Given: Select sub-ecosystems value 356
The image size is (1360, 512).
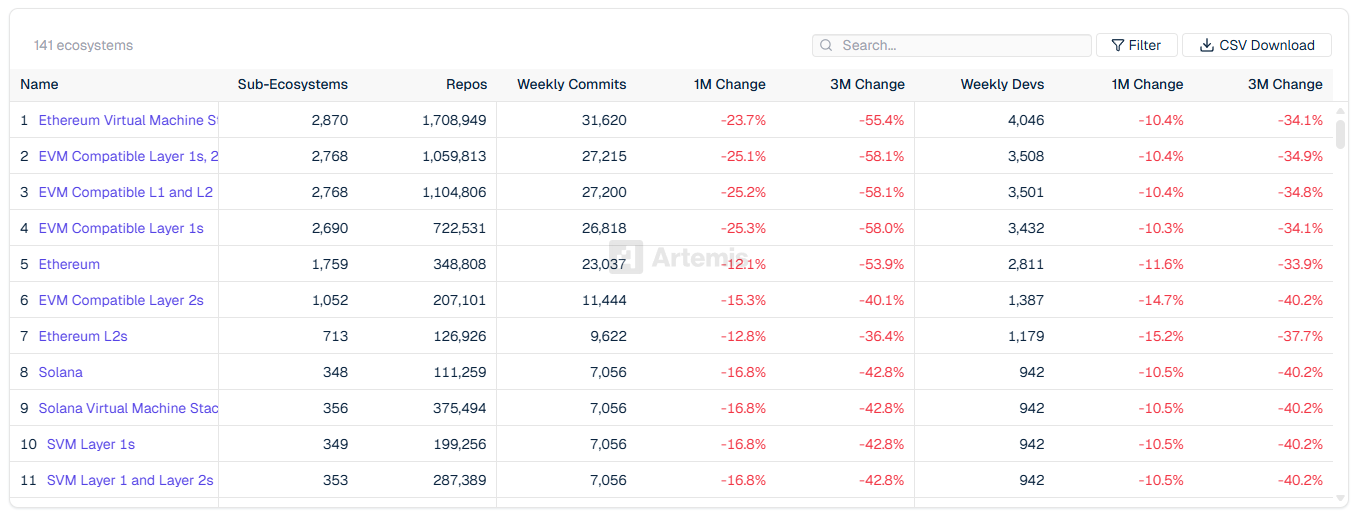Looking at the screenshot, I should pyautogui.click(x=336, y=408).
